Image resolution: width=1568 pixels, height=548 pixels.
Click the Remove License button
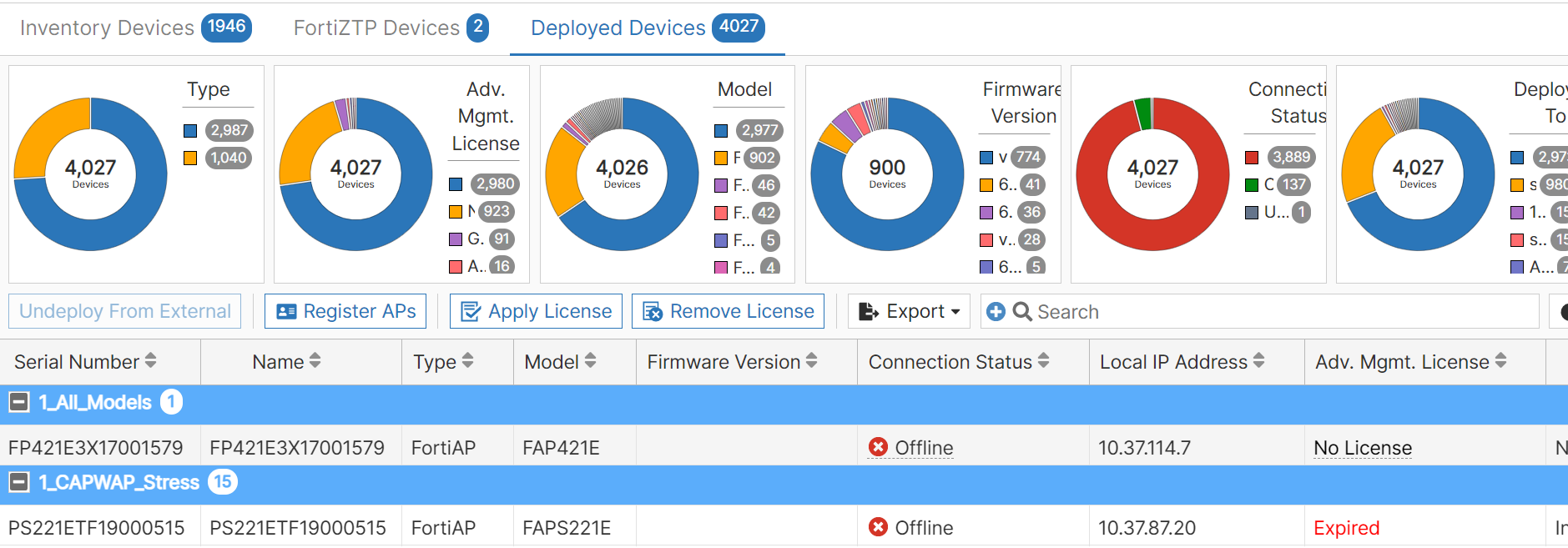[x=728, y=311]
